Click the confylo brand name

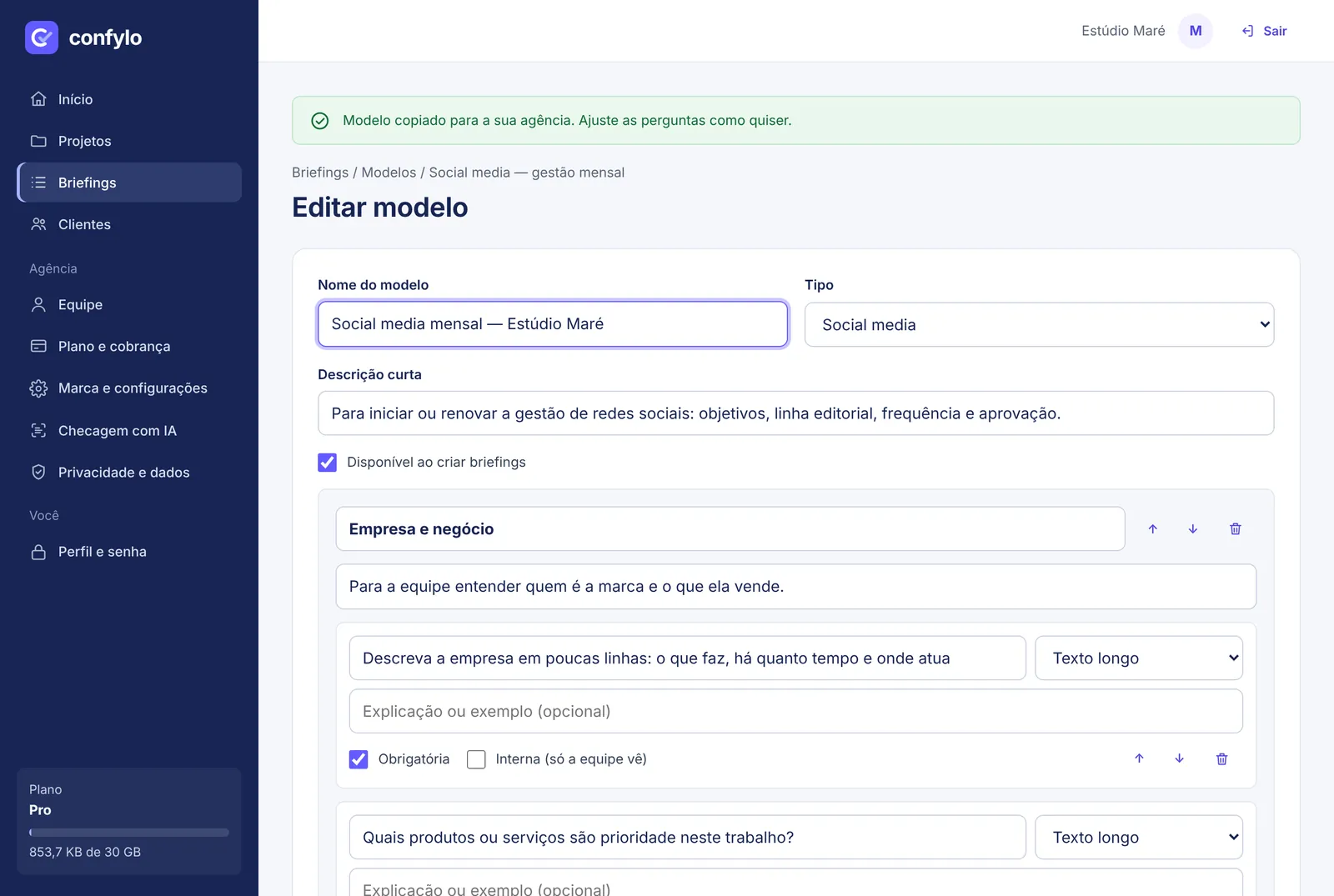[x=105, y=38]
